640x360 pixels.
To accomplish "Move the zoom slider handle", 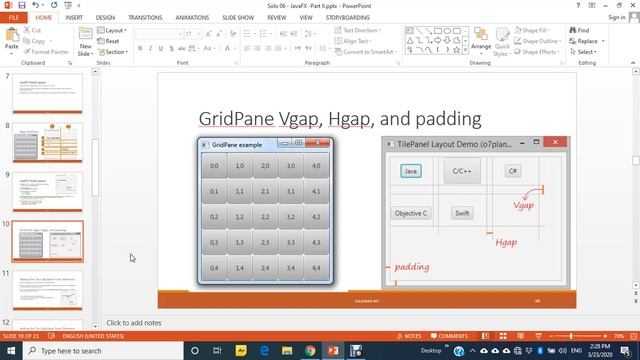I will (571, 336).
